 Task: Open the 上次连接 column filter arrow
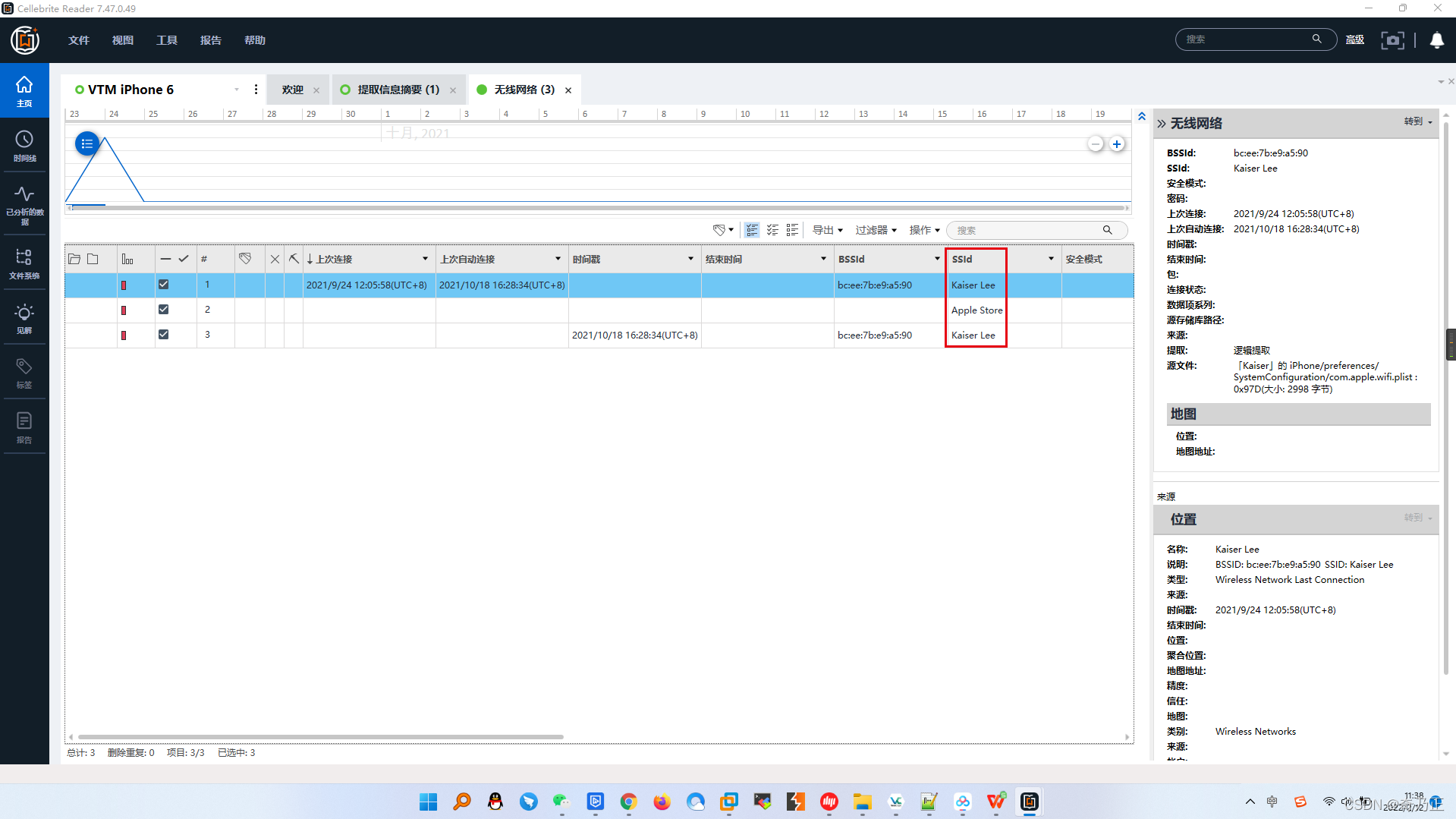(425, 259)
